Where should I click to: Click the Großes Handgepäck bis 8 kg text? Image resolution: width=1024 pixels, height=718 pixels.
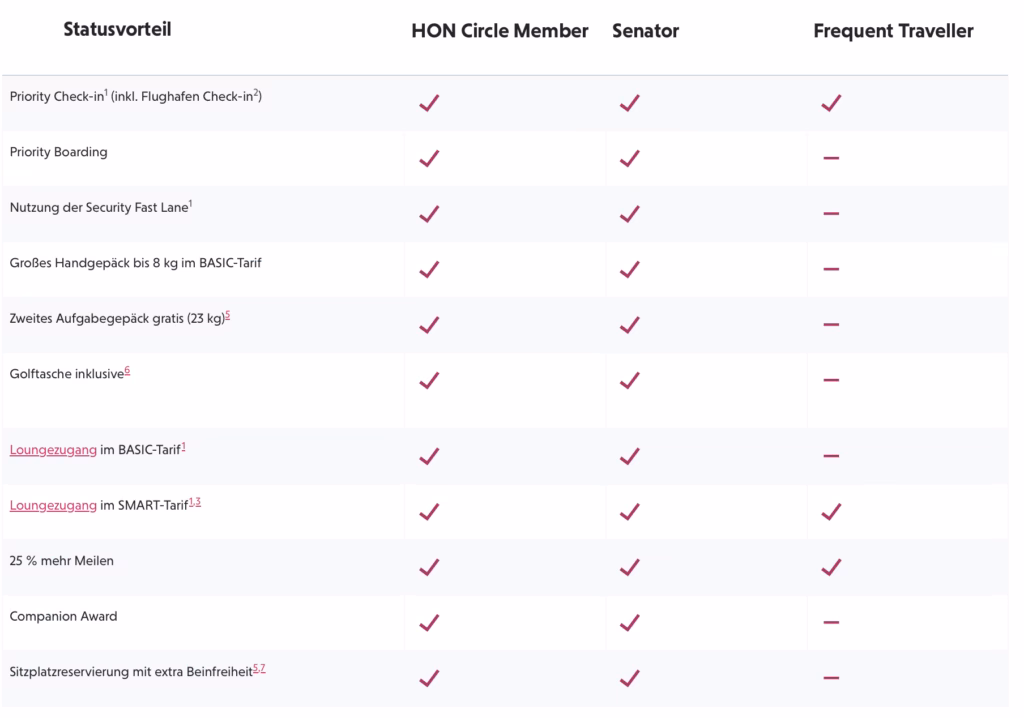pyautogui.click(x=135, y=264)
